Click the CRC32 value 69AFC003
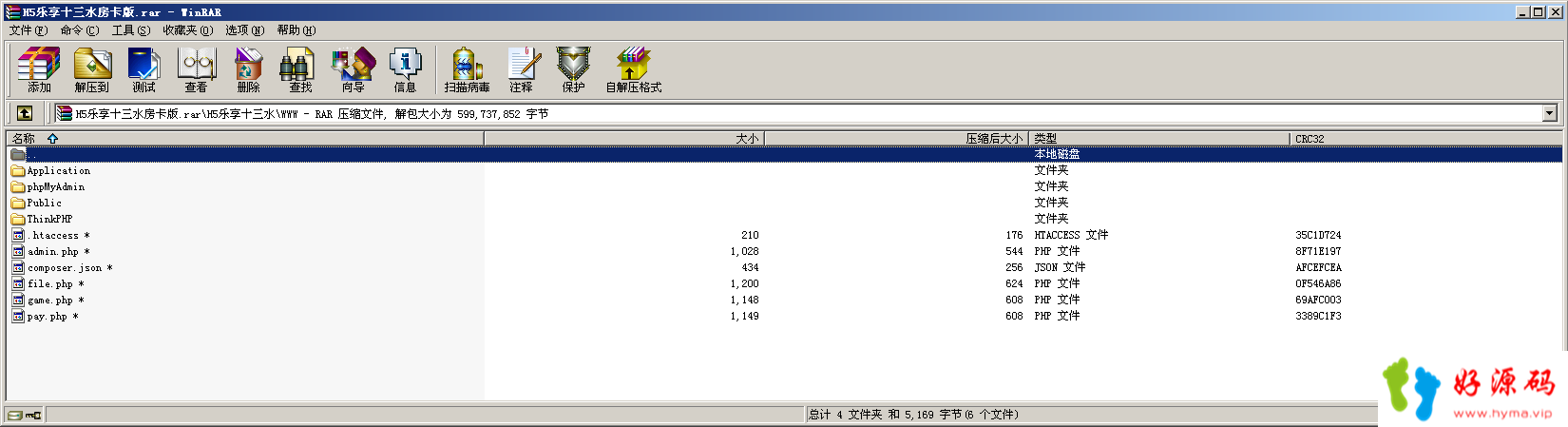1568x427 pixels. click(1318, 301)
